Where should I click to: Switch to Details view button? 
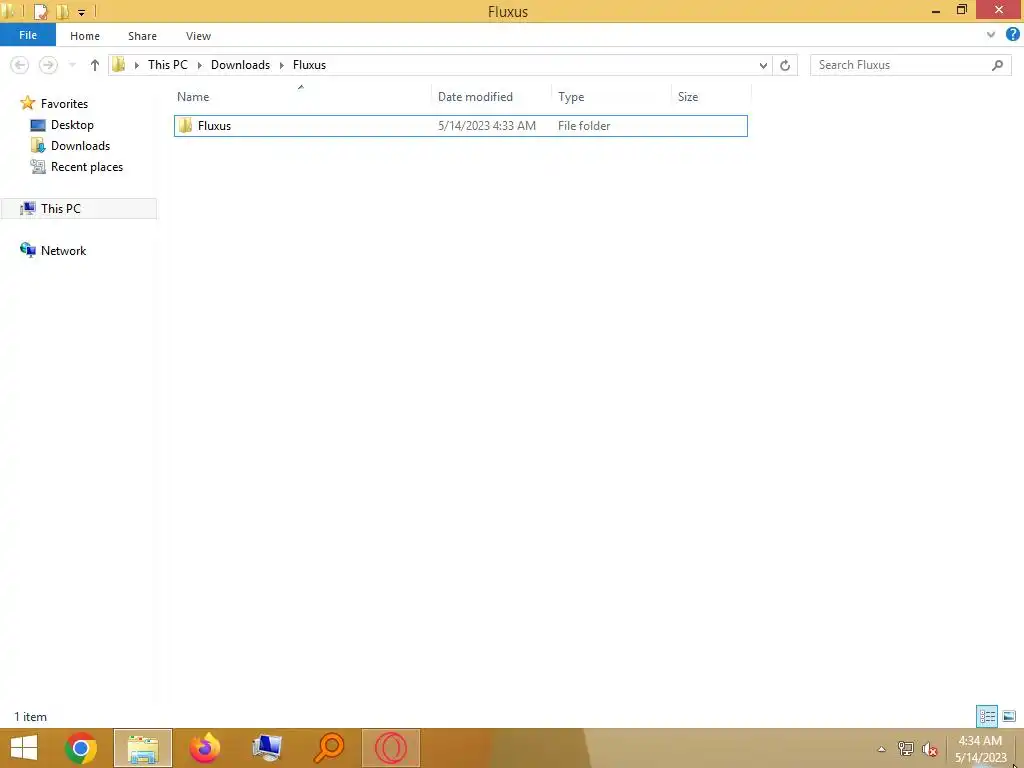(987, 716)
